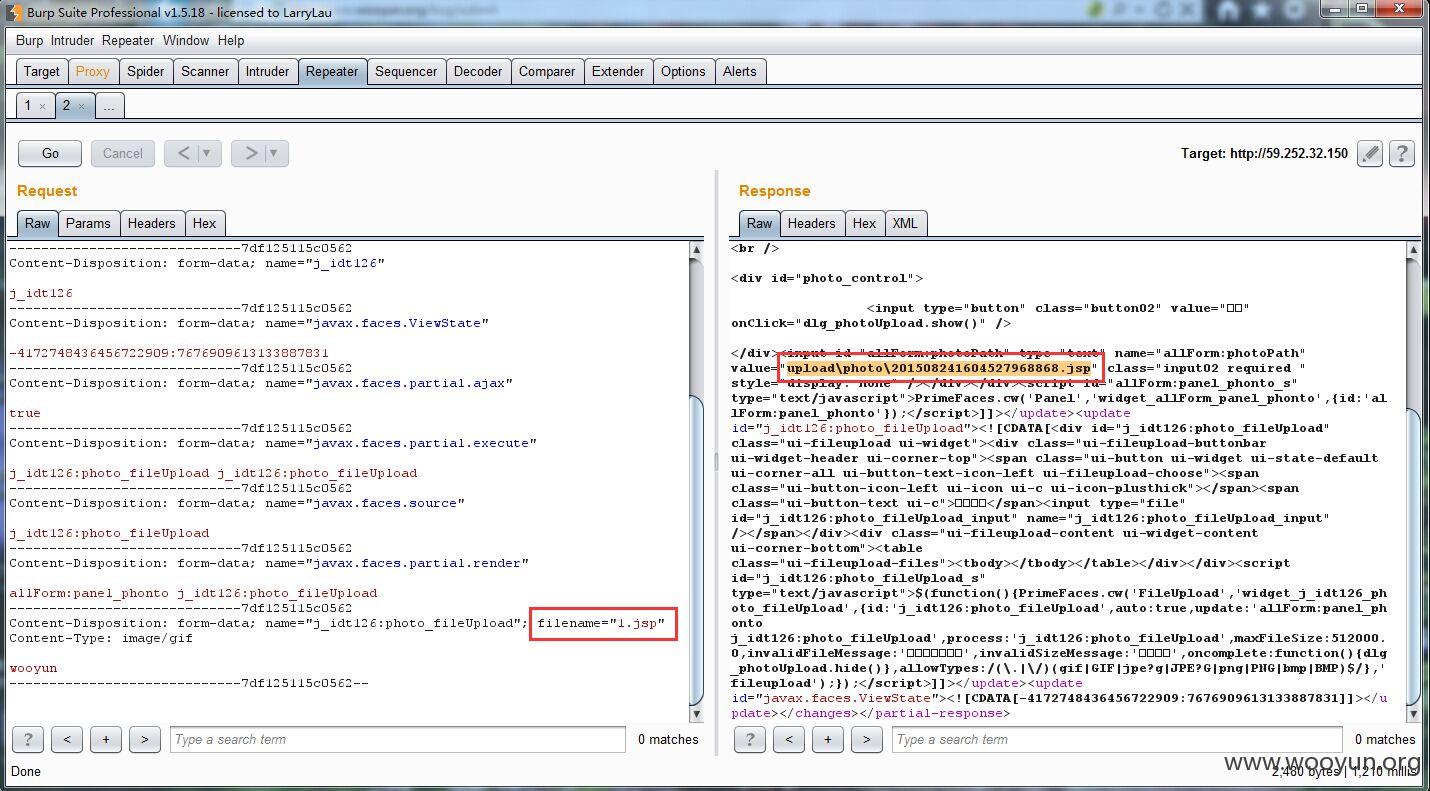Viewport: 1430px width, 791px height.
Task: Show Request Params view
Action: pyautogui.click(x=88, y=223)
